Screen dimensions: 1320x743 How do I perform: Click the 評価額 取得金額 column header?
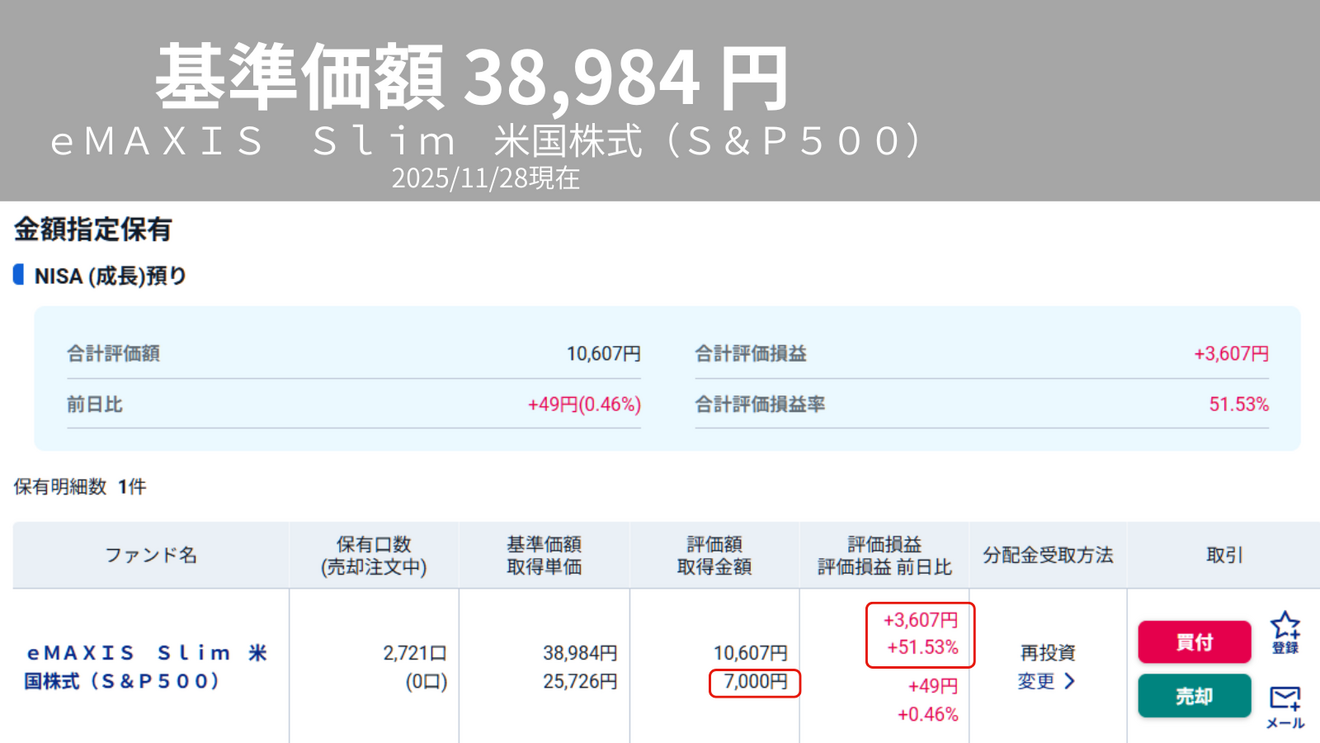click(x=714, y=555)
